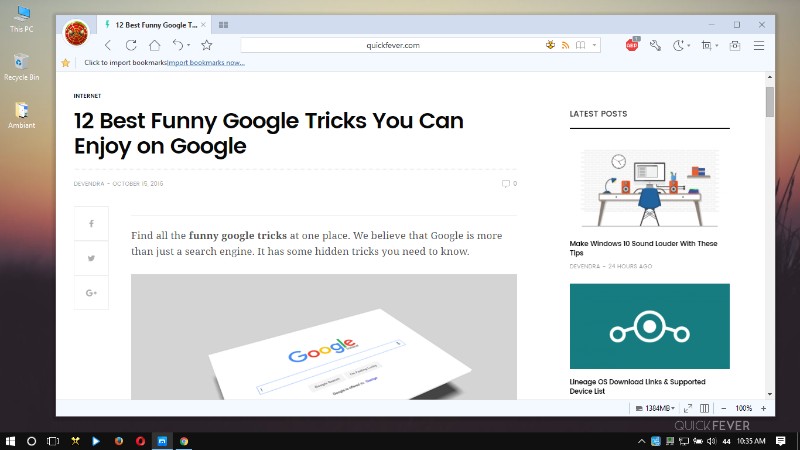Click the scrollbar down arrow

coord(769,394)
